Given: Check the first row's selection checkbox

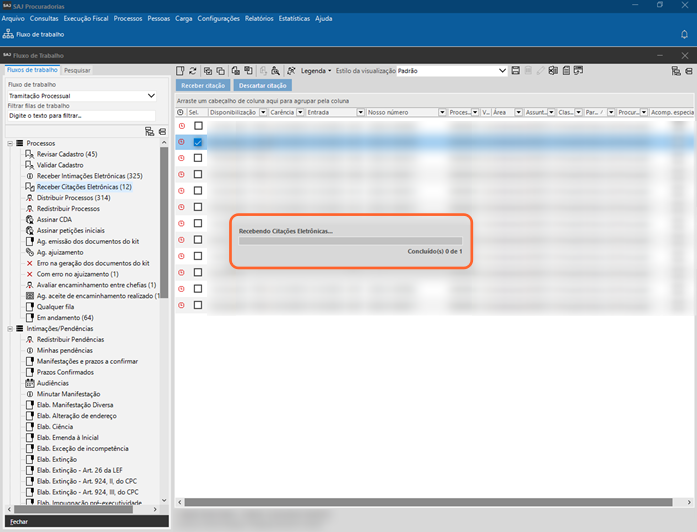Looking at the screenshot, I should pyautogui.click(x=198, y=126).
